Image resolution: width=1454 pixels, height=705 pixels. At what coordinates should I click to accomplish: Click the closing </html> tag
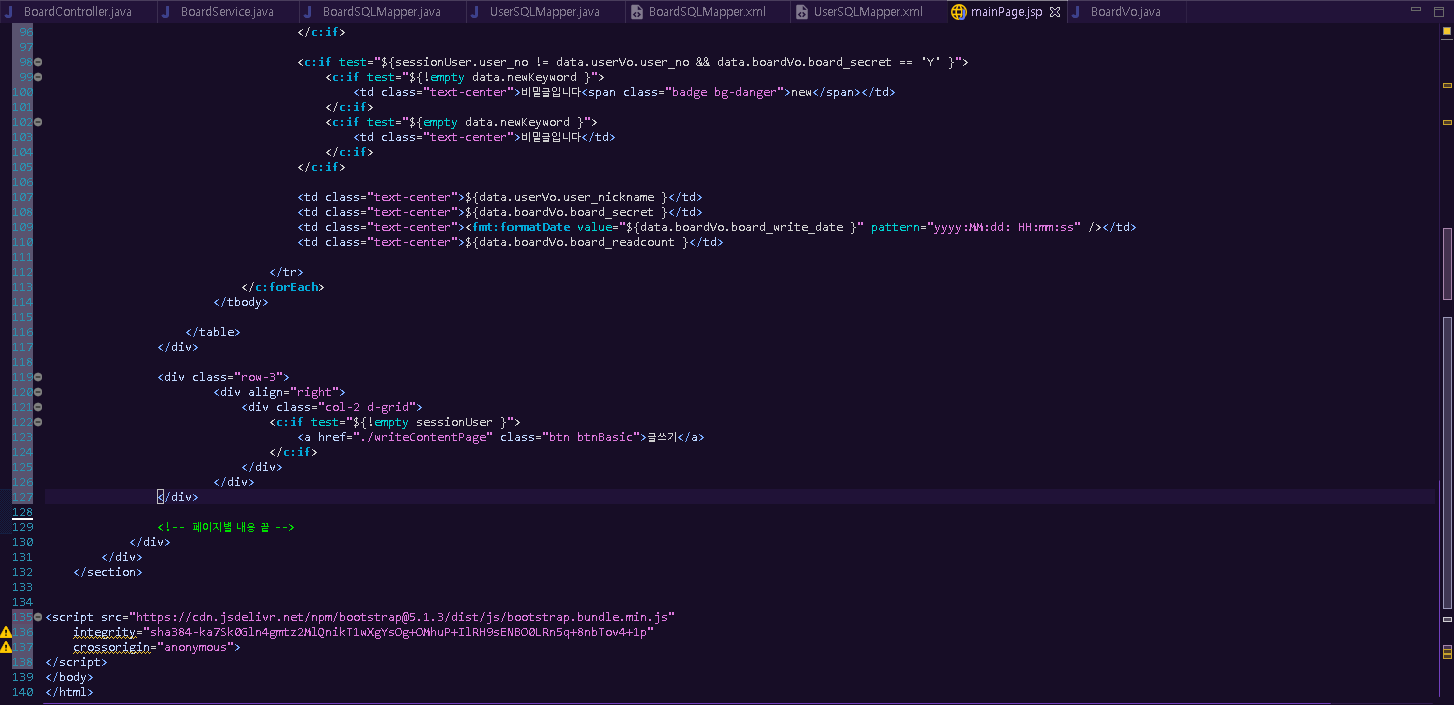click(69, 692)
